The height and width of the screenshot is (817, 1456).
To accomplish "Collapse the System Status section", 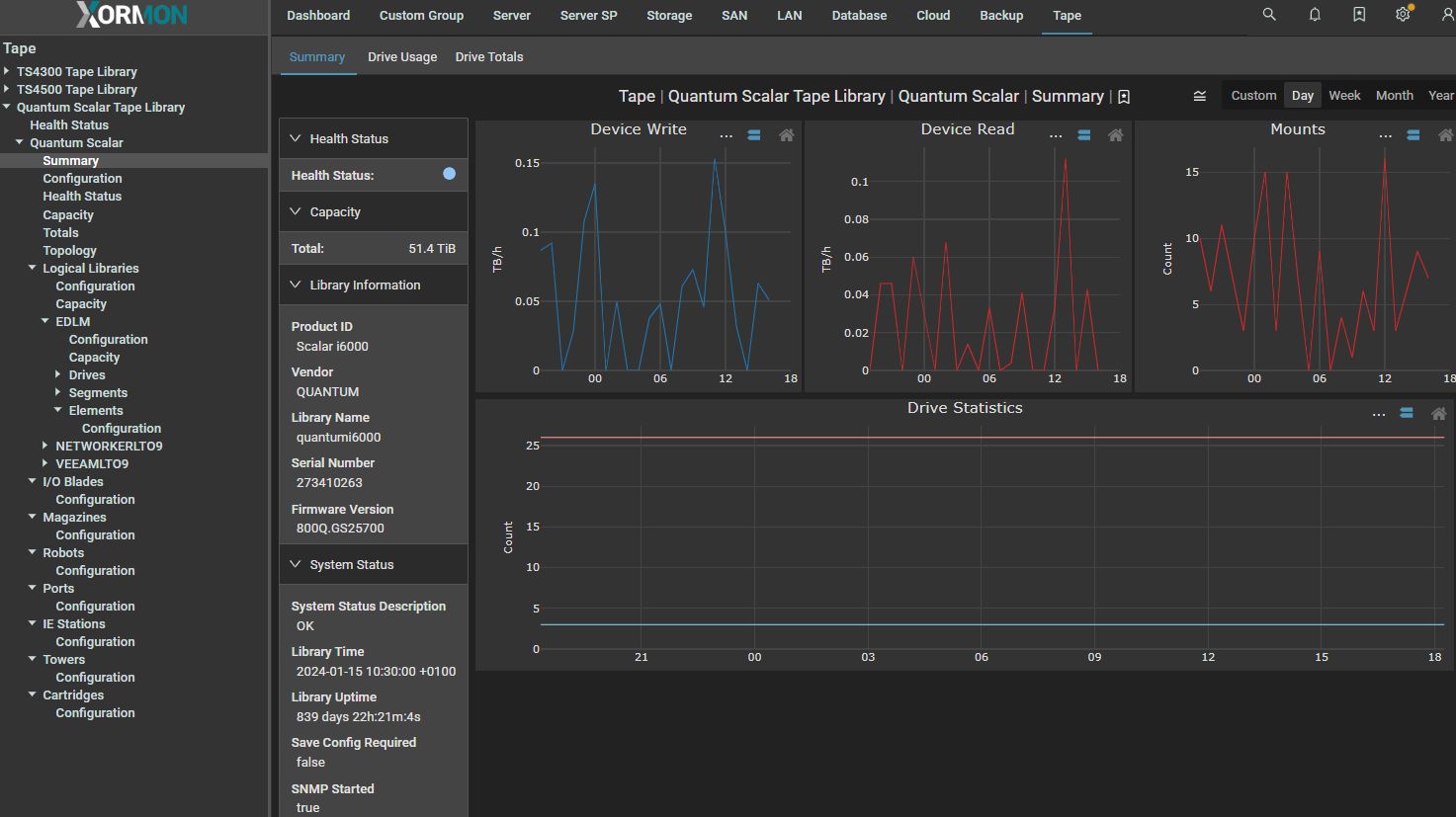I will [374, 564].
